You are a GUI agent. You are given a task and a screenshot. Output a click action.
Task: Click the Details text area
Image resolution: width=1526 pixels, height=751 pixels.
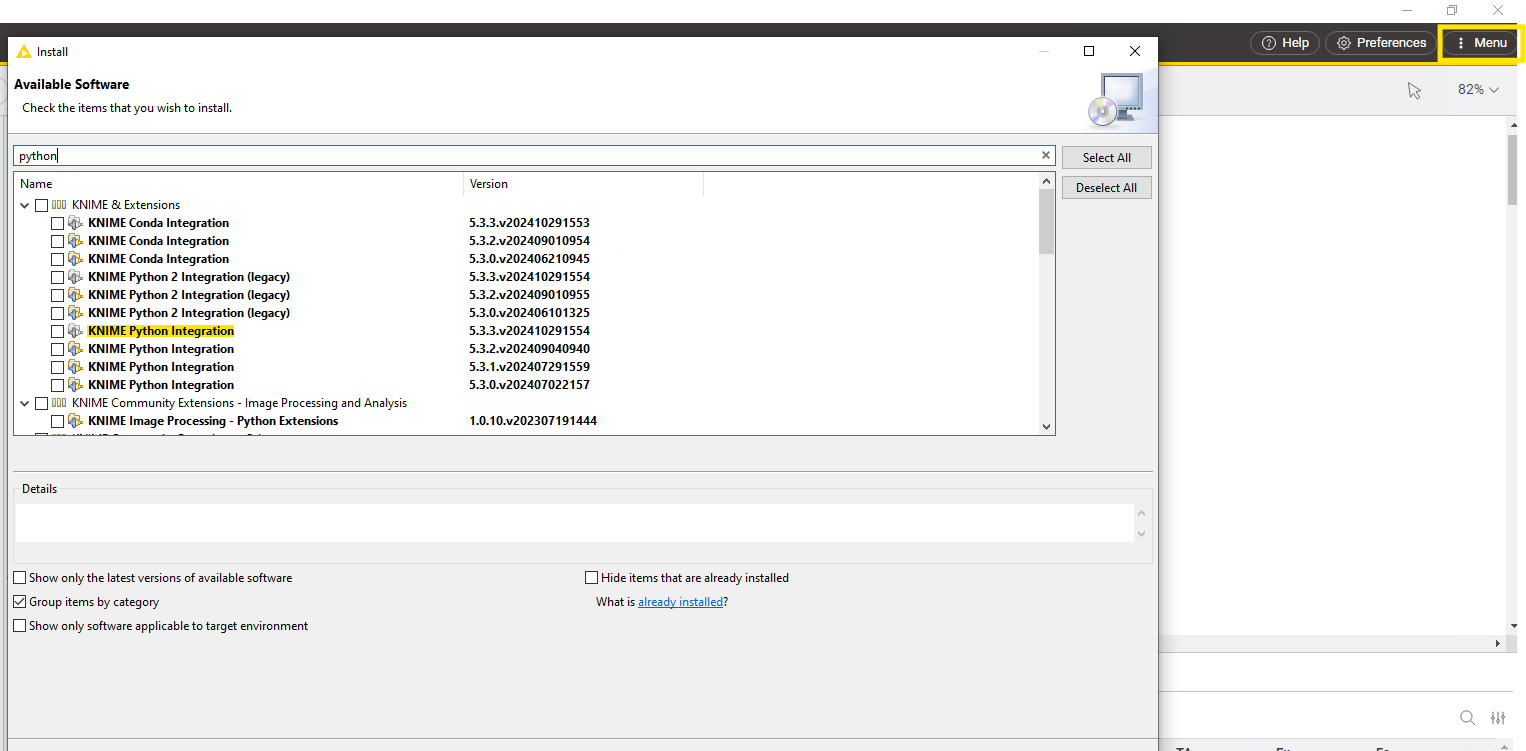pyautogui.click(x=575, y=523)
